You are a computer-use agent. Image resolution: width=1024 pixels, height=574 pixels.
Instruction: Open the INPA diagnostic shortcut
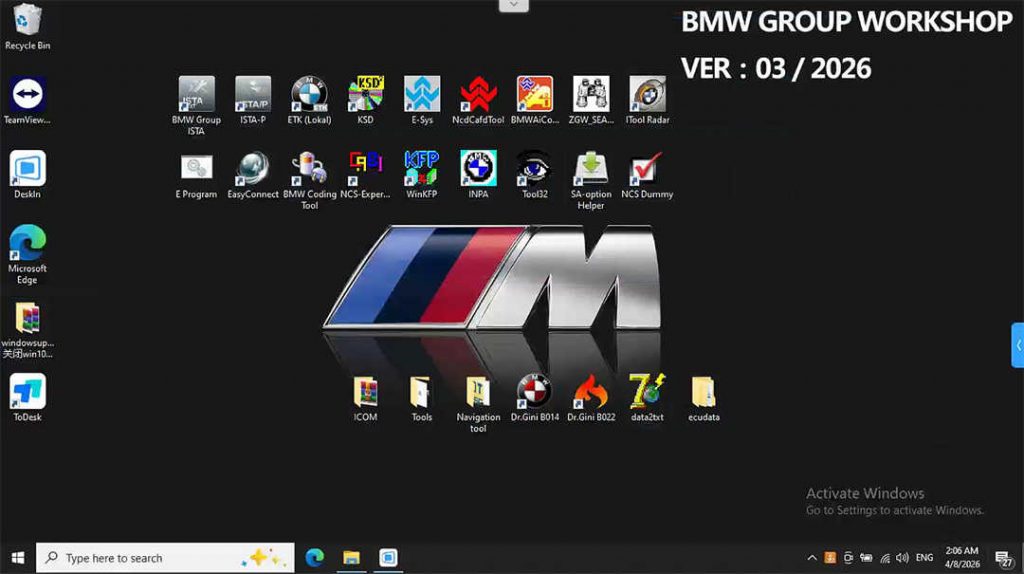478,169
